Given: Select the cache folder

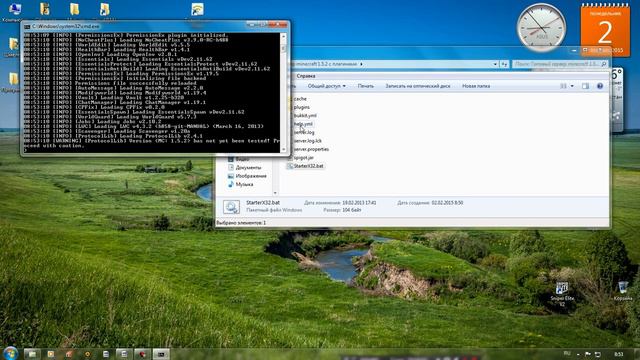Looking at the screenshot, I should 300,99.
